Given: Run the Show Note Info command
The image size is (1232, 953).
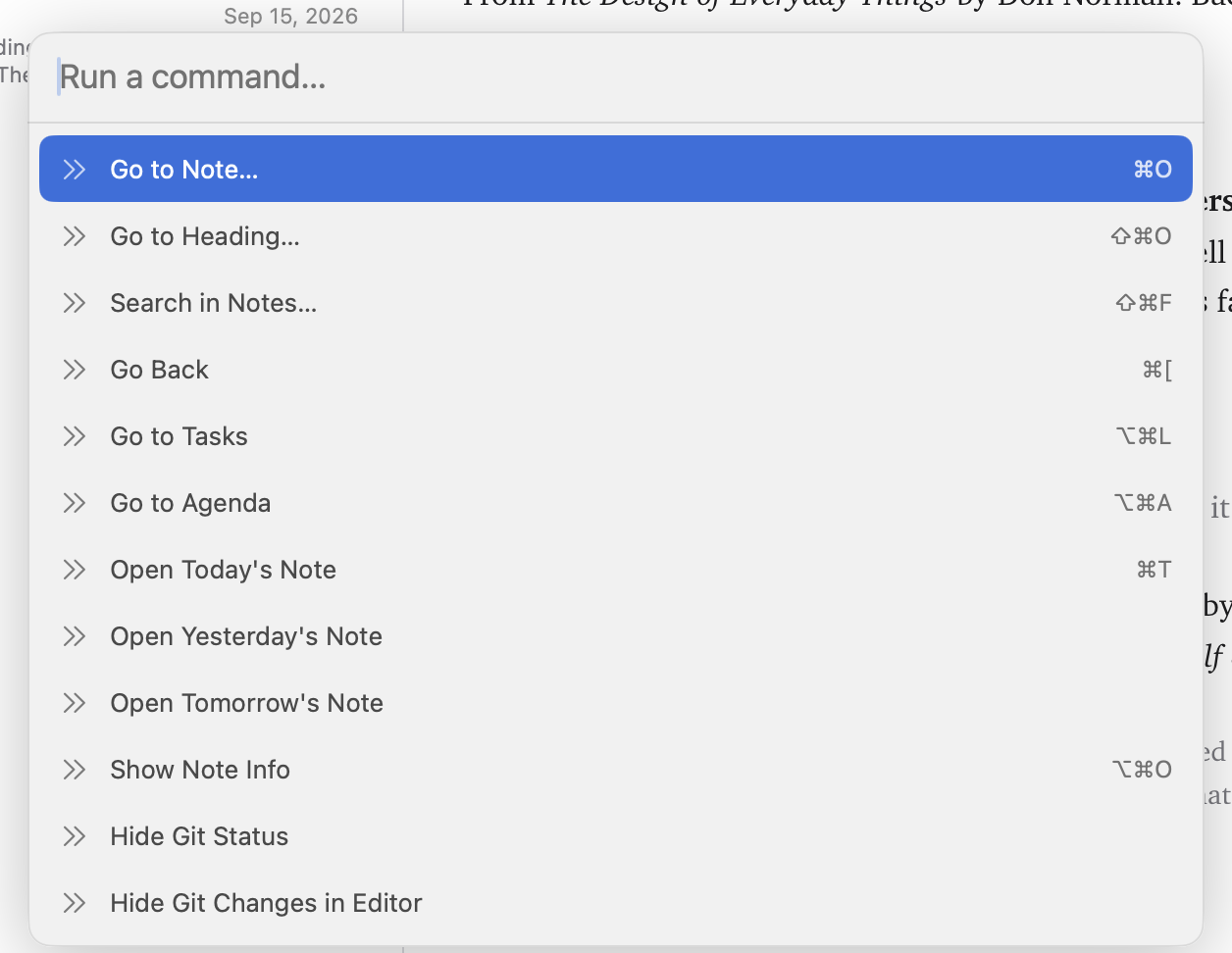Looking at the screenshot, I should tap(616, 769).
